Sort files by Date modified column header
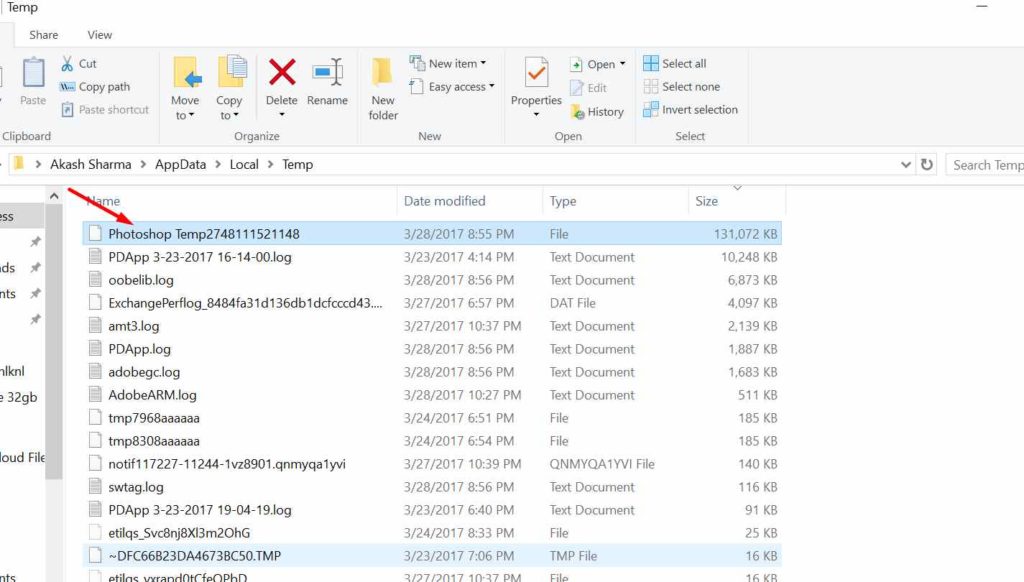 tap(444, 201)
